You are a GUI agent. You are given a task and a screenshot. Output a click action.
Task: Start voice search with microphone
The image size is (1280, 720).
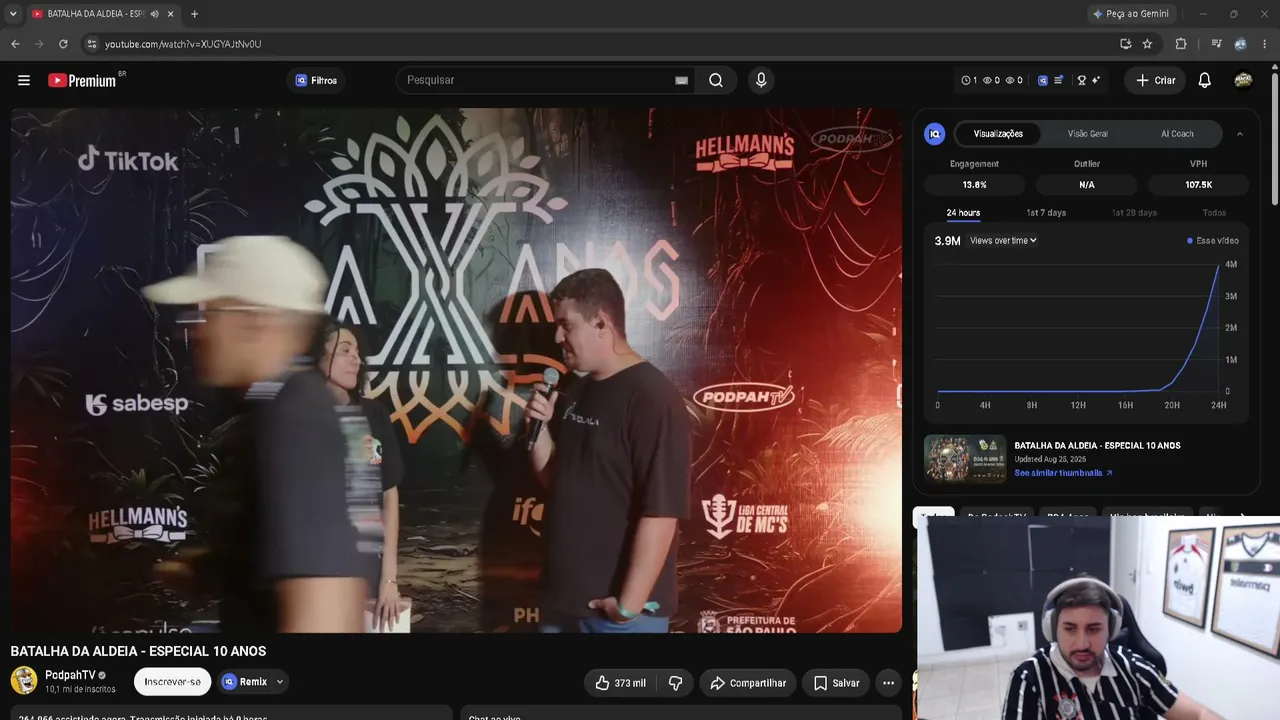[x=761, y=80]
